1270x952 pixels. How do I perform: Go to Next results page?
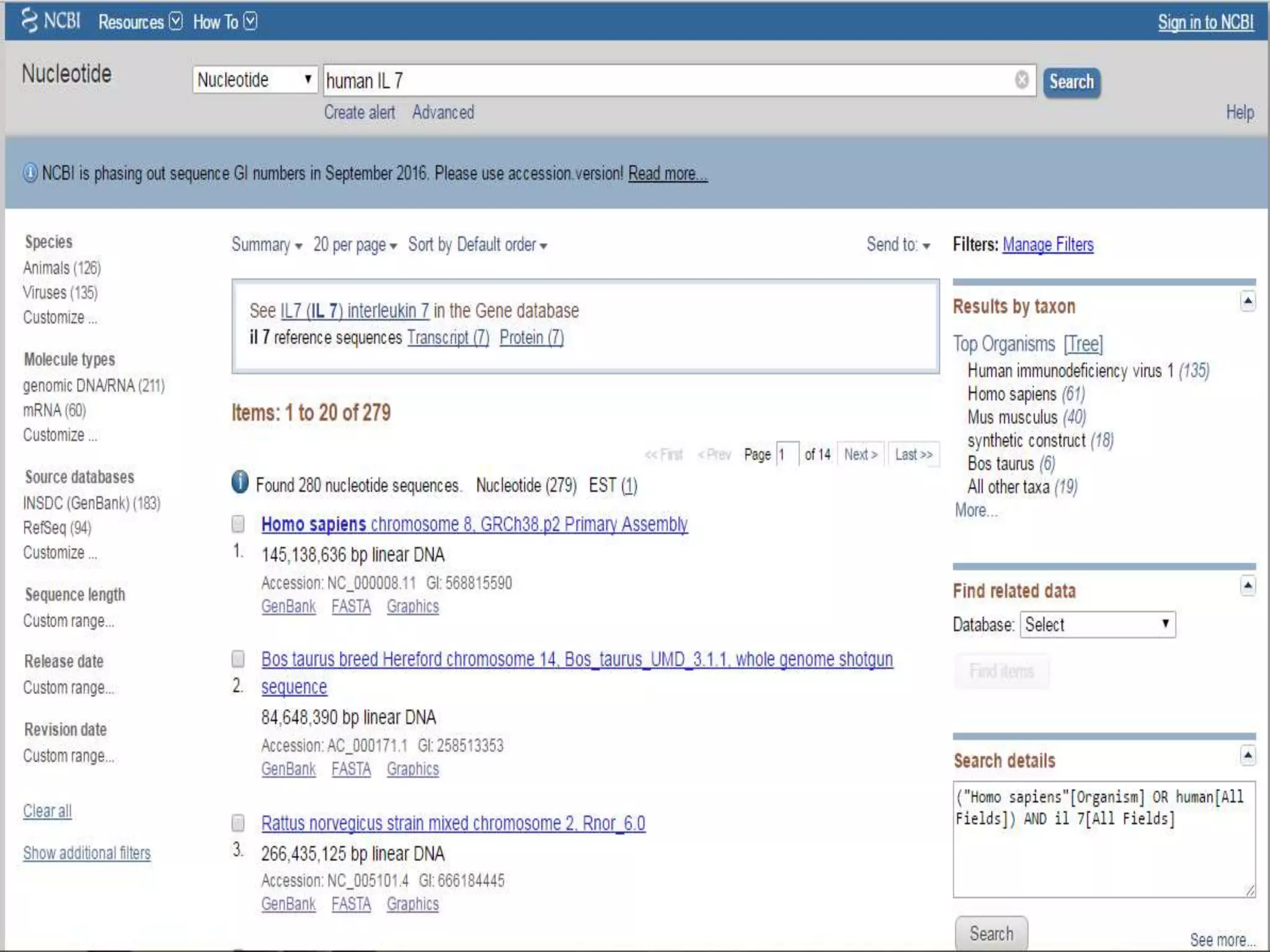point(861,455)
